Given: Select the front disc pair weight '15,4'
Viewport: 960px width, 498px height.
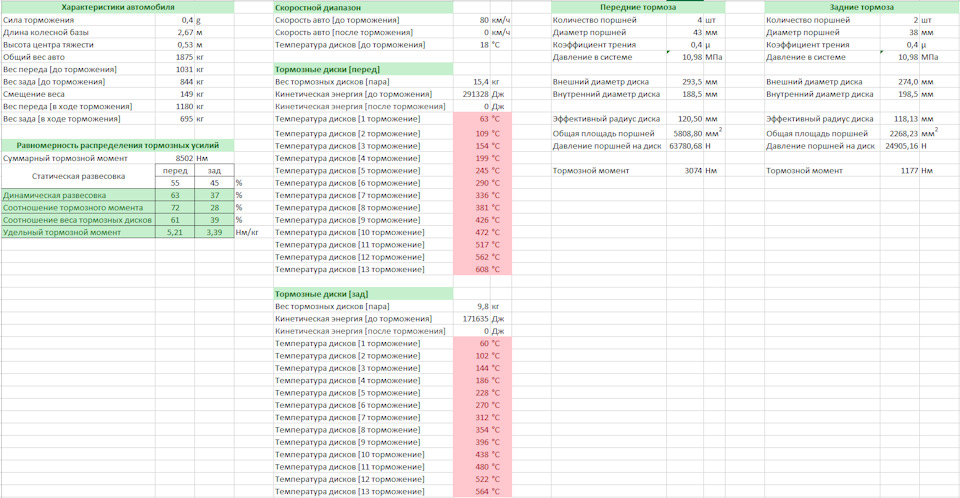Looking at the screenshot, I should point(471,81).
